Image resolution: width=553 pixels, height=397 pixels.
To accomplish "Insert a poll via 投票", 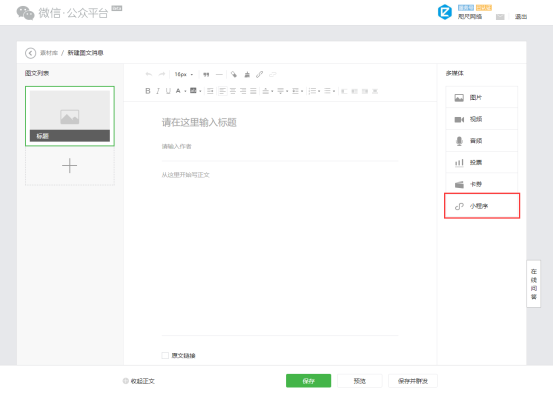I will [481, 162].
